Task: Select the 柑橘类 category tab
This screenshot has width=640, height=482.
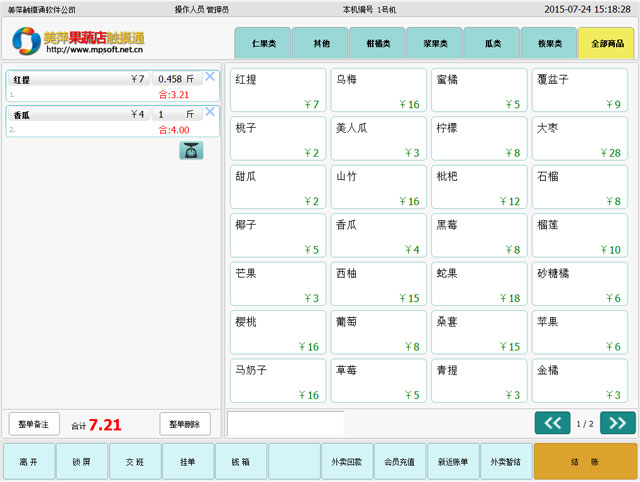Action: [378, 43]
